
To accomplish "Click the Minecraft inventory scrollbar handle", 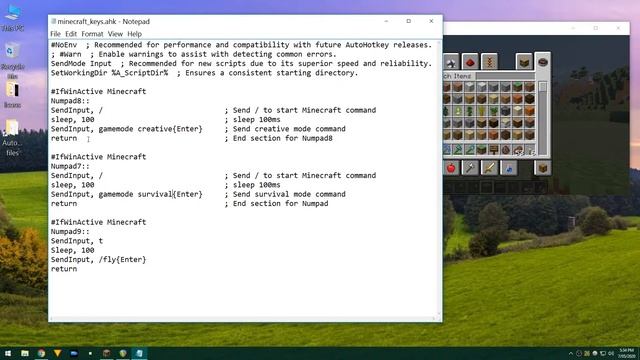I will [542, 87].
